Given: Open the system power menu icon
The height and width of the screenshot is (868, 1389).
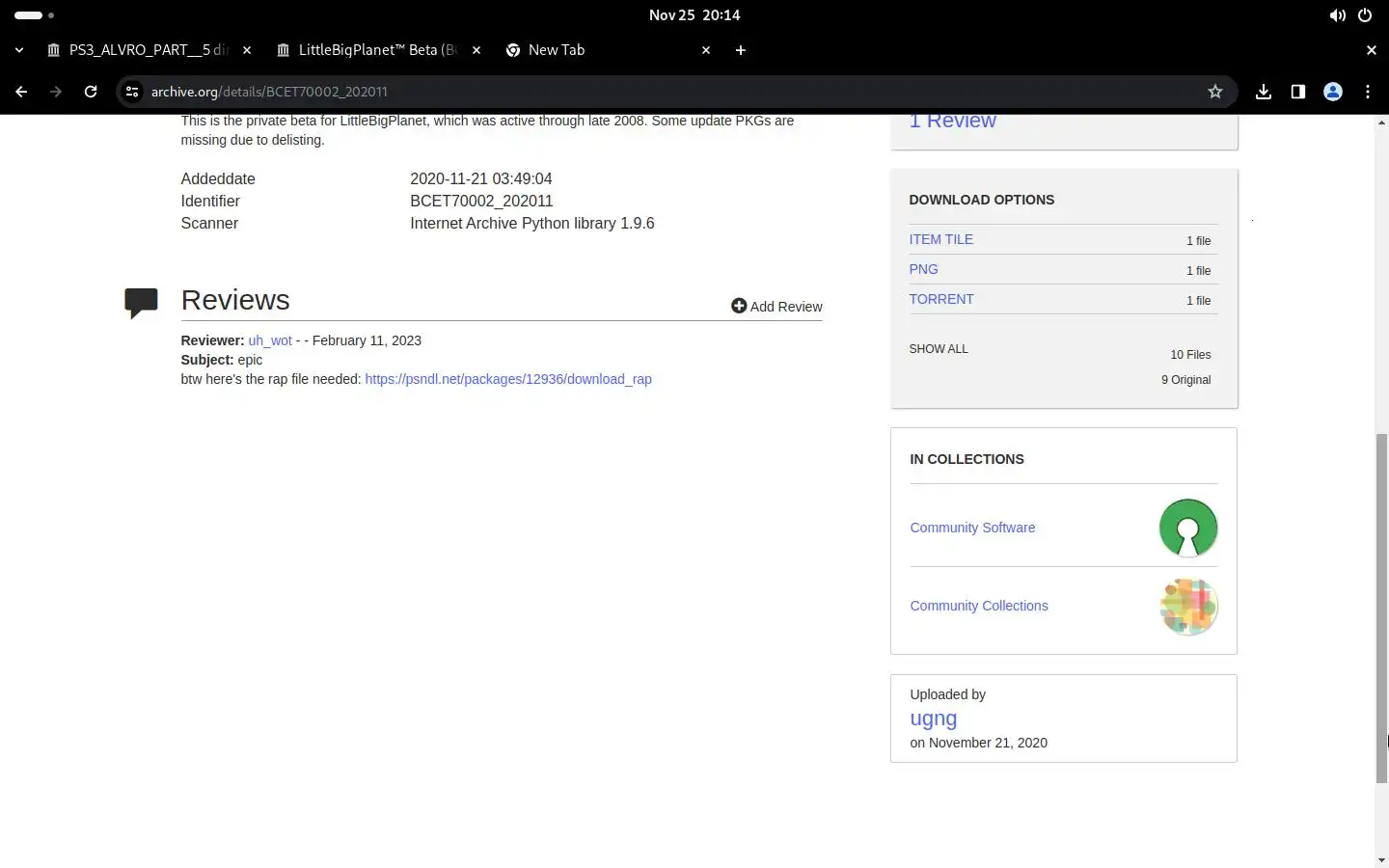Looking at the screenshot, I should pos(1365,15).
